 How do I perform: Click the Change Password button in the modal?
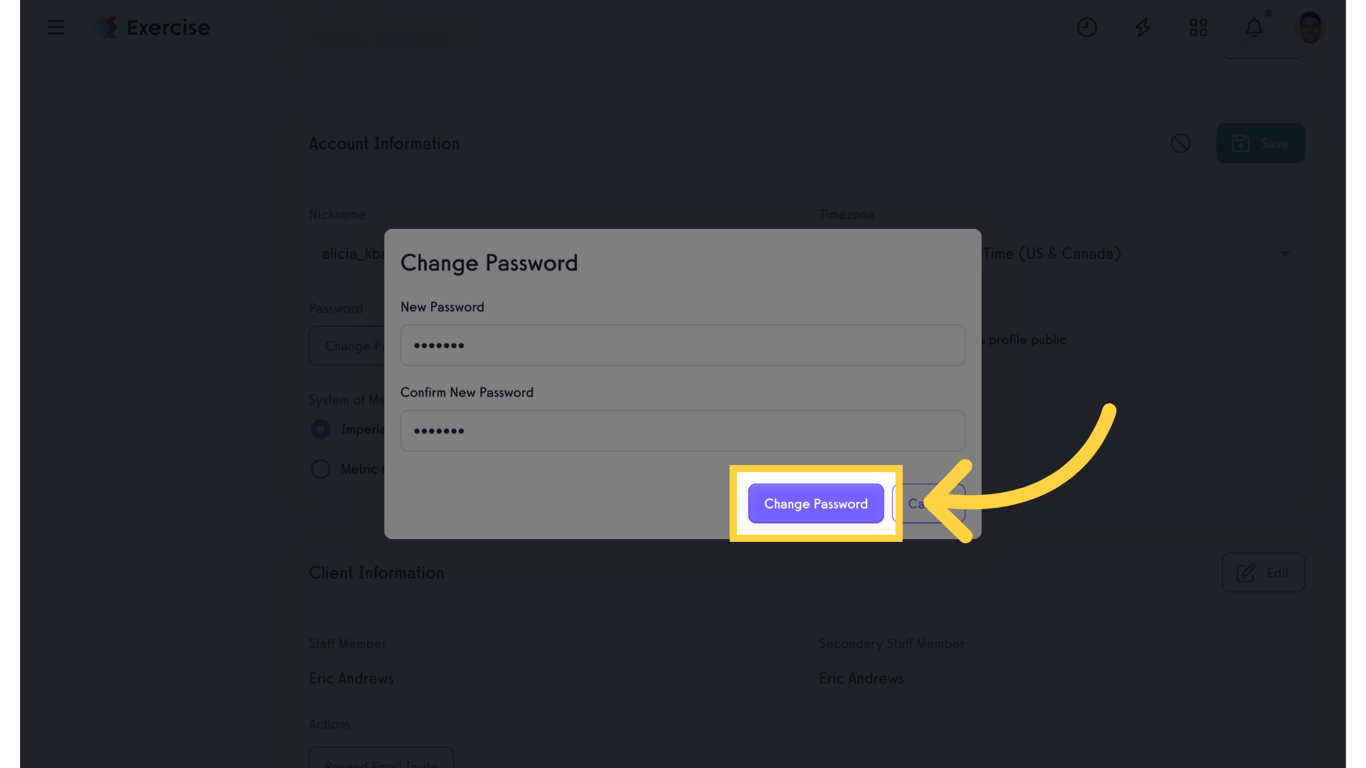pyautogui.click(x=815, y=503)
